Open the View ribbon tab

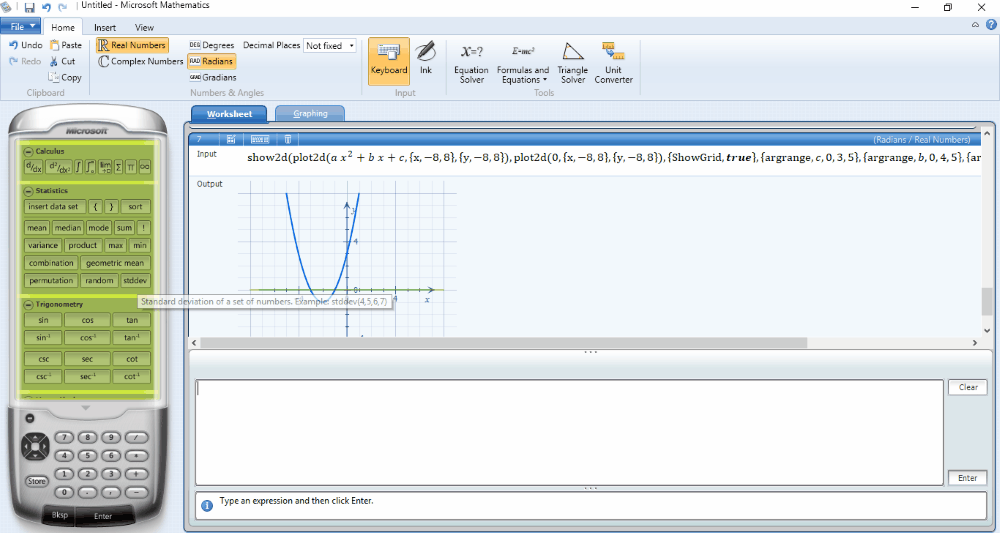point(144,27)
